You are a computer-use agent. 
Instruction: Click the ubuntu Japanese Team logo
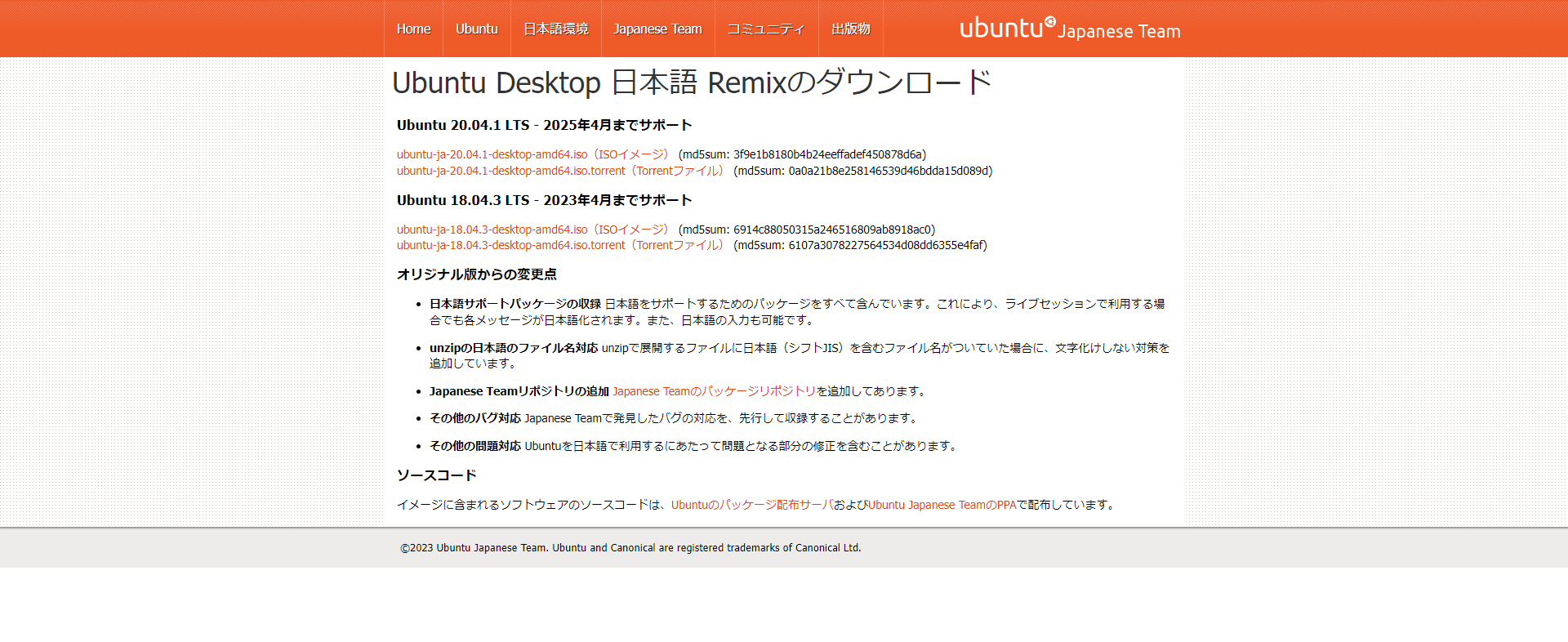coord(1070,29)
